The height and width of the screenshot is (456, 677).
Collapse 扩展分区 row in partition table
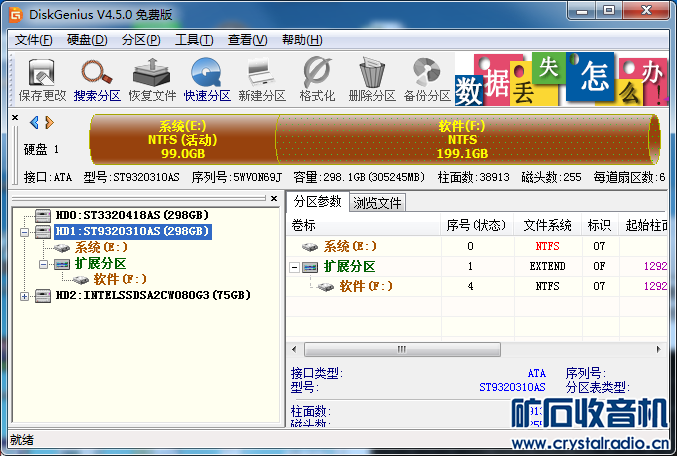click(294, 268)
